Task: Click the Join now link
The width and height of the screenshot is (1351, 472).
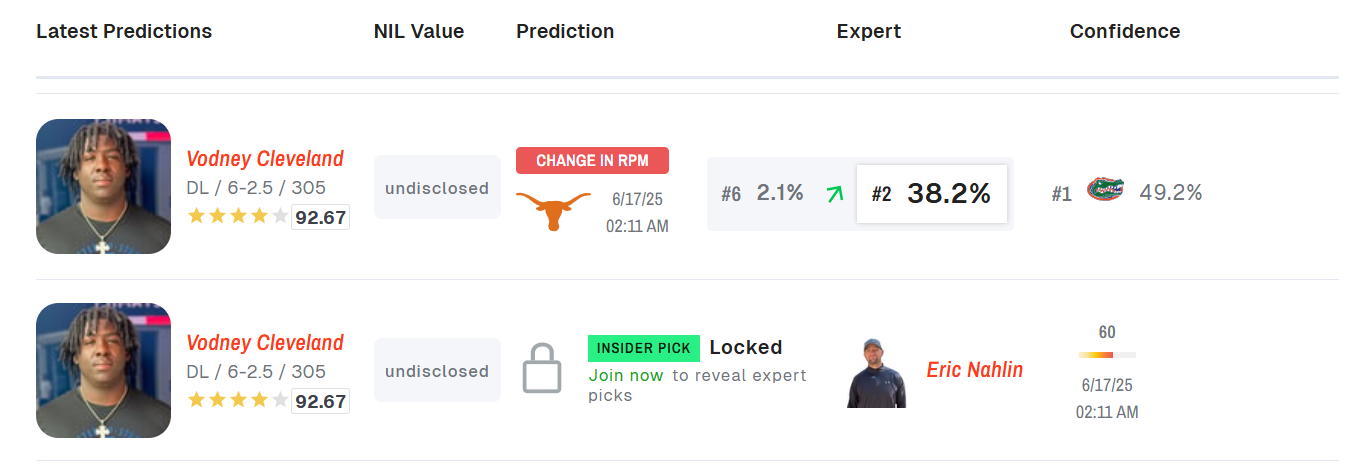Action: tap(626, 375)
